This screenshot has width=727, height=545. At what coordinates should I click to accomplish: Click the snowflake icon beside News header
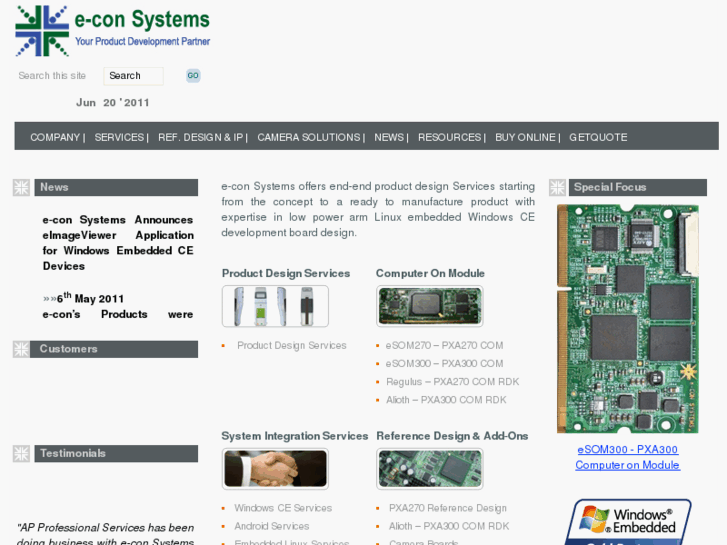(21, 187)
